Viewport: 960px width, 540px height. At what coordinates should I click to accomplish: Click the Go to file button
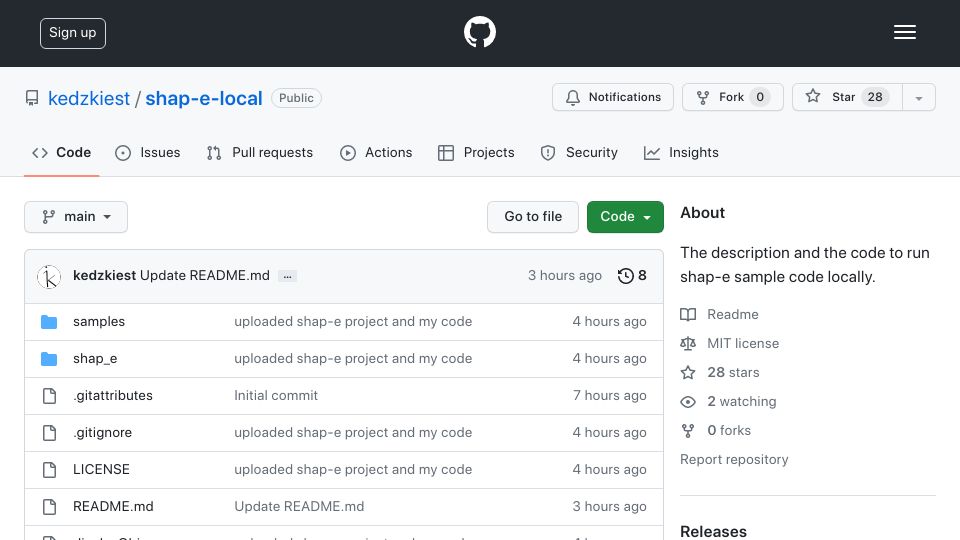[533, 217]
